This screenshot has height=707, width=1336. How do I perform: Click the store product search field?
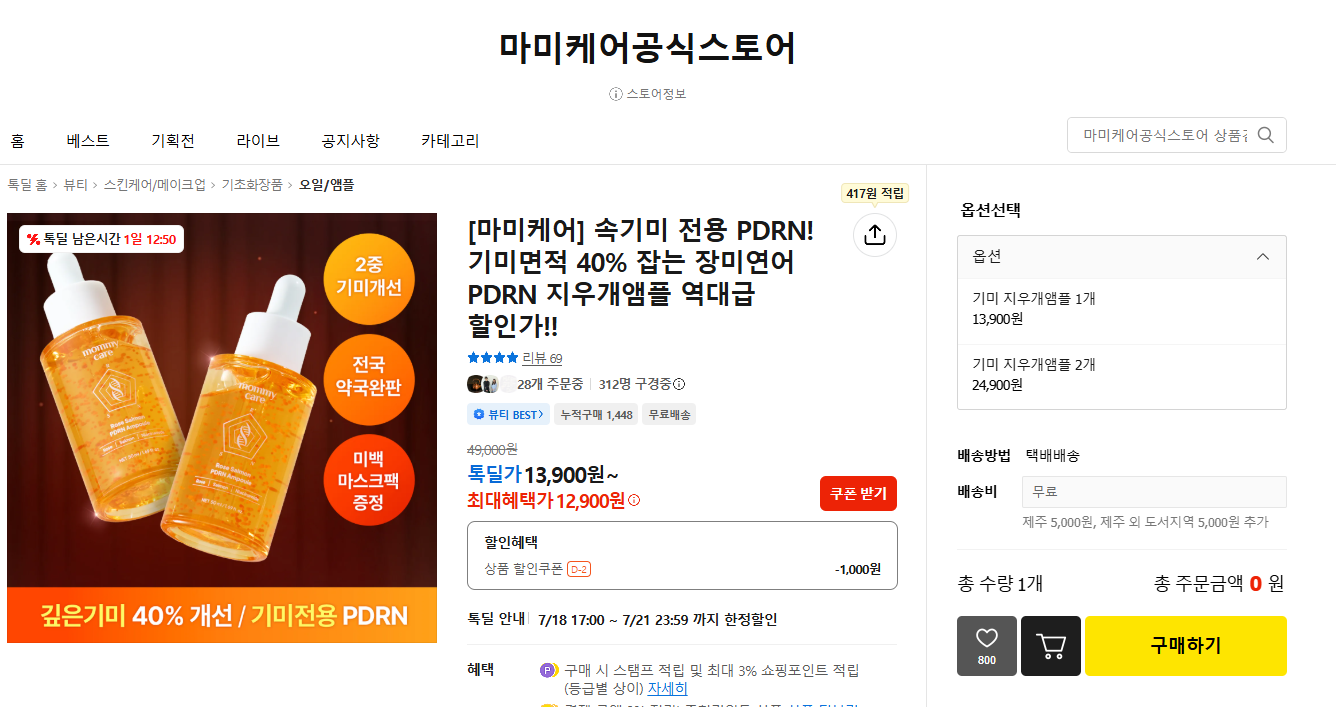click(1165, 135)
